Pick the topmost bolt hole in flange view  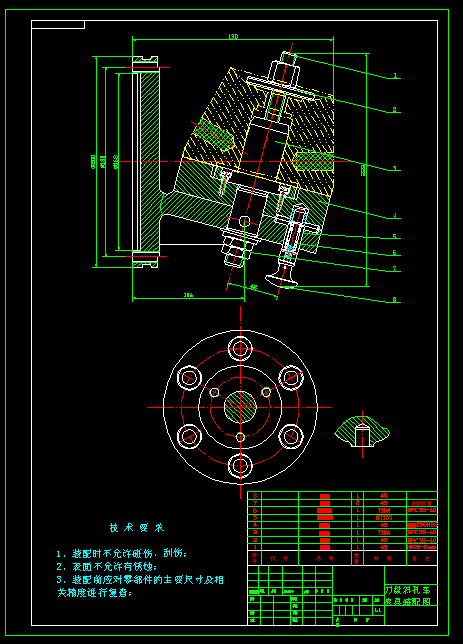(x=240, y=348)
